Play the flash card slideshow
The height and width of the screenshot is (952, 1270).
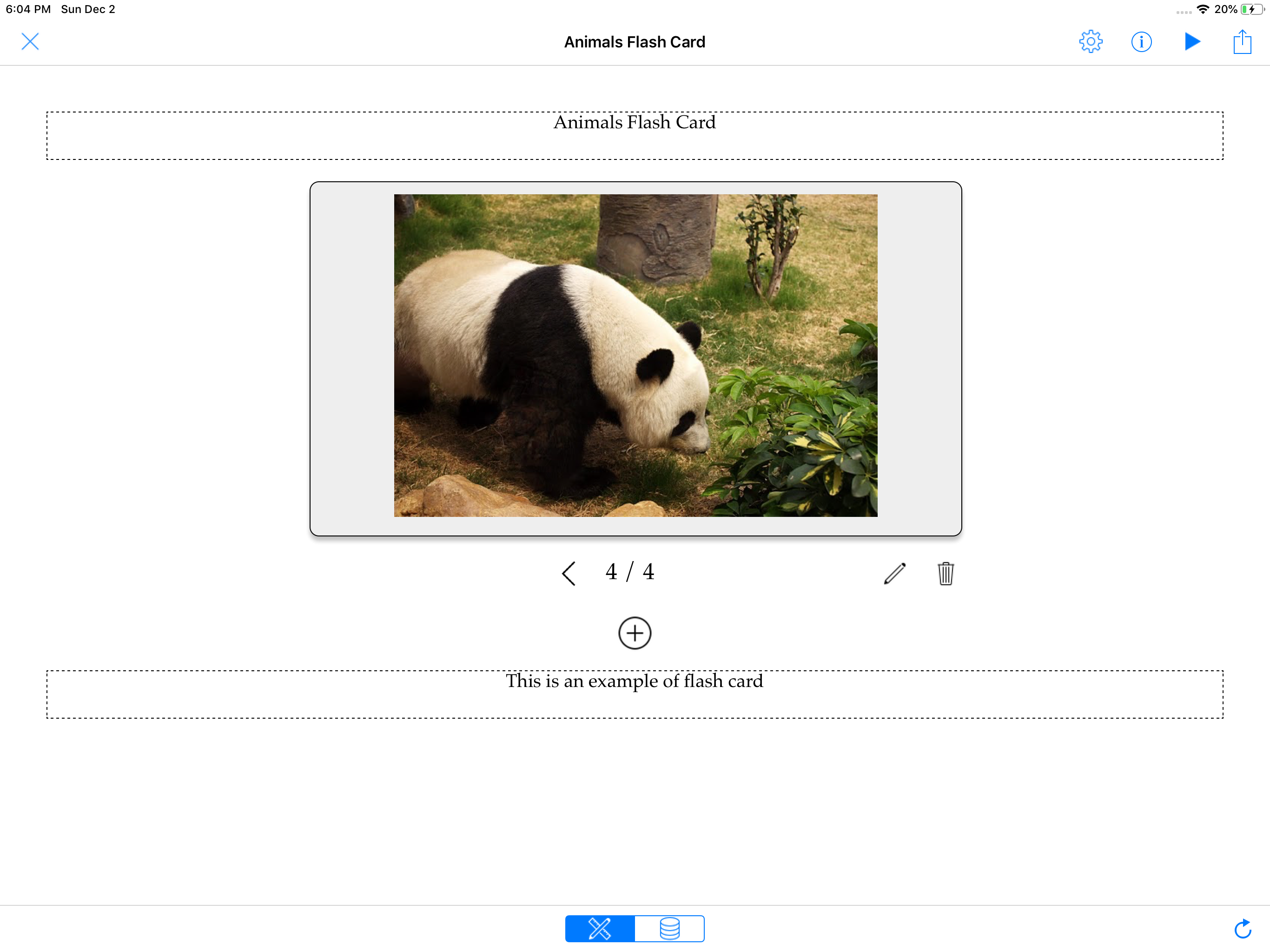[x=1192, y=42]
